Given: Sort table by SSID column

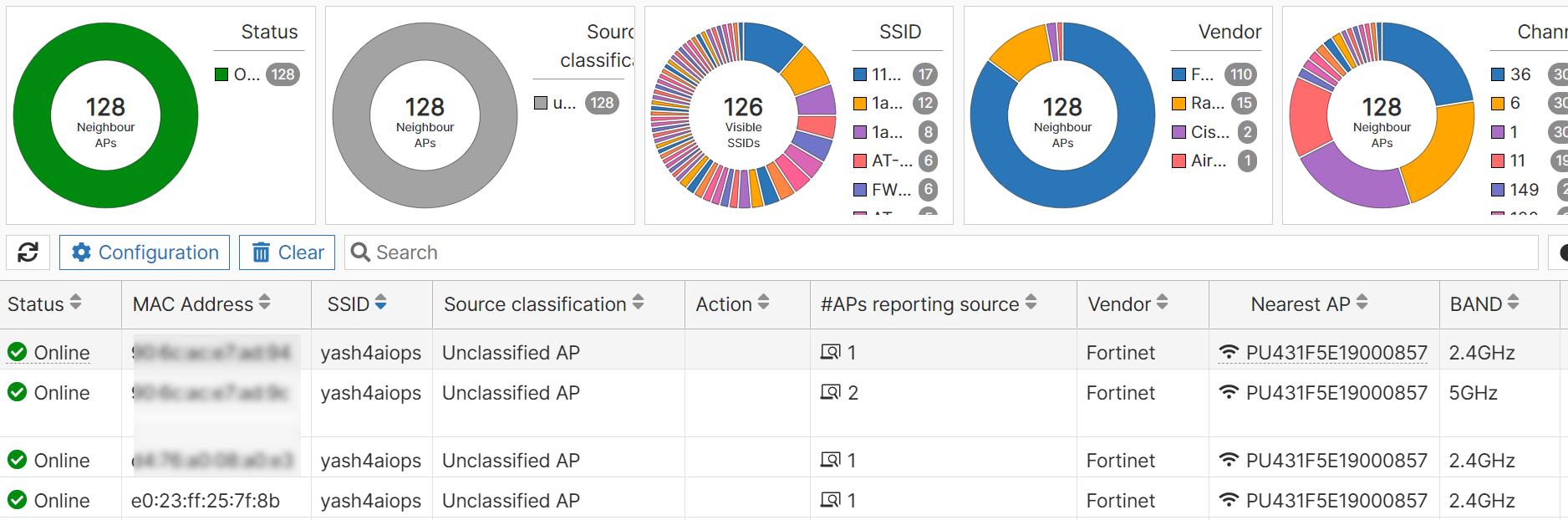Looking at the screenshot, I should (x=381, y=303).
